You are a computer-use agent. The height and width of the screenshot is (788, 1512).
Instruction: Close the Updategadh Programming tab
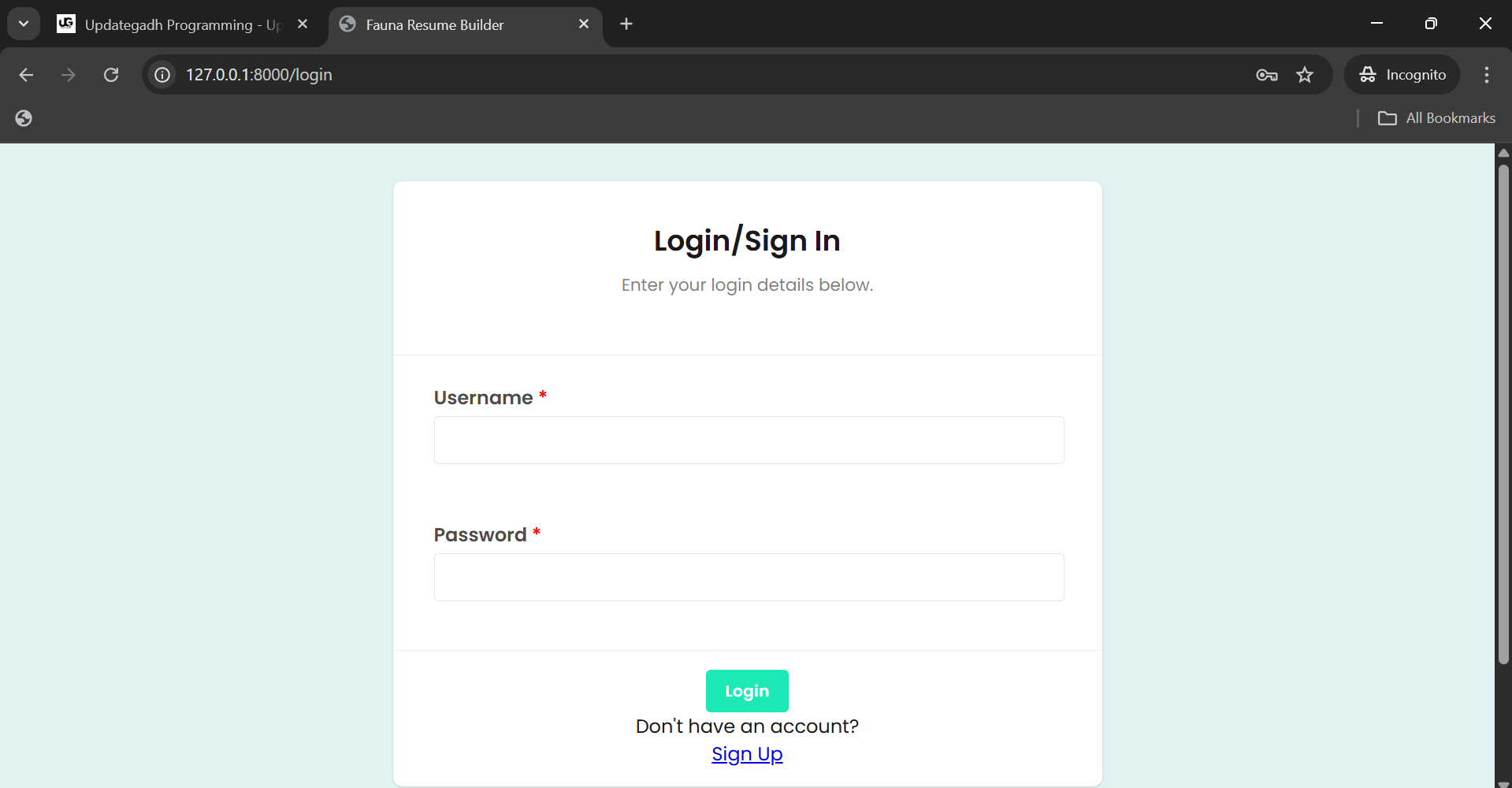pyautogui.click(x=303, y=24)
